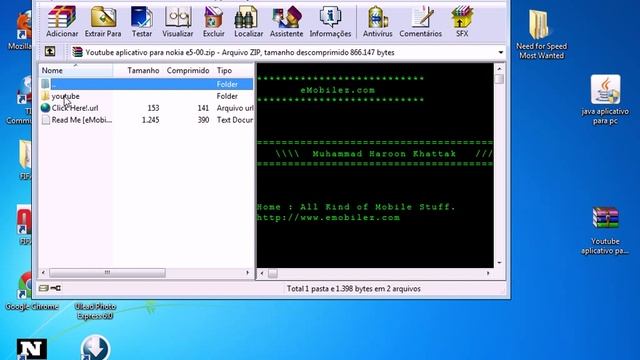Sort list by Comprimido column
This screenshot has width=640, height=360.
click(x=187, y=70)
